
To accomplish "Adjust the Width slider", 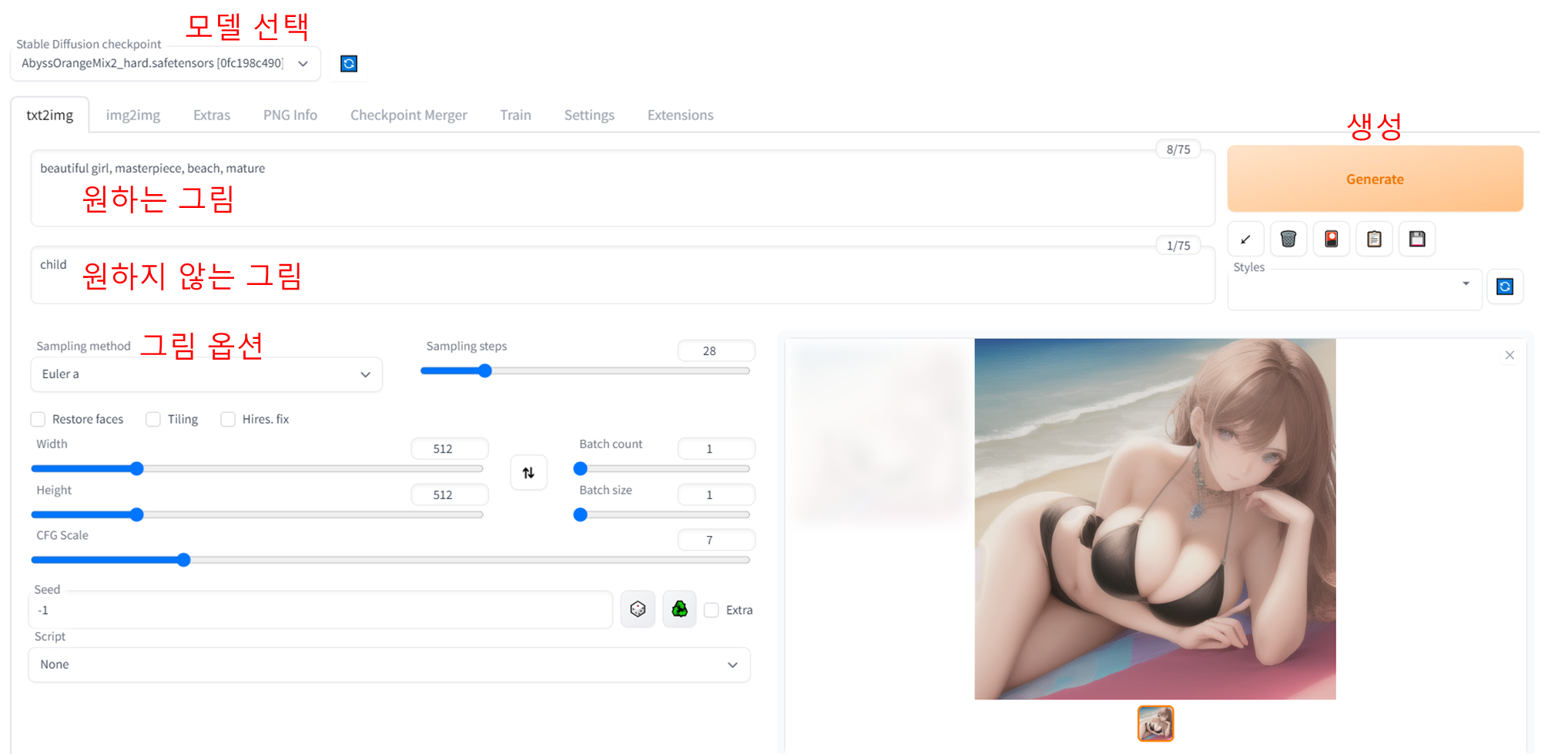I will 257,469.
